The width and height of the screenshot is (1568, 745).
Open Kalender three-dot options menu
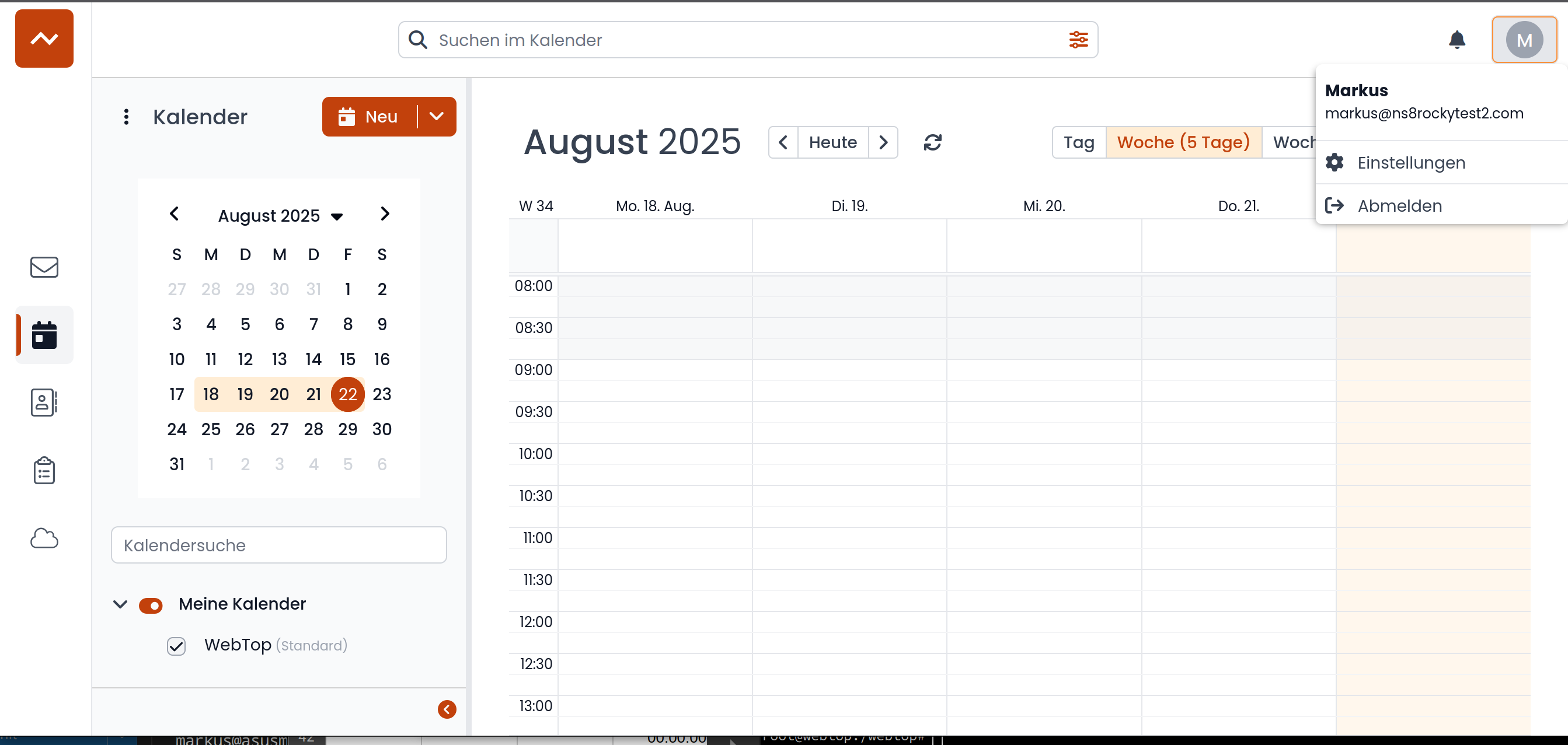coord(126,117)
